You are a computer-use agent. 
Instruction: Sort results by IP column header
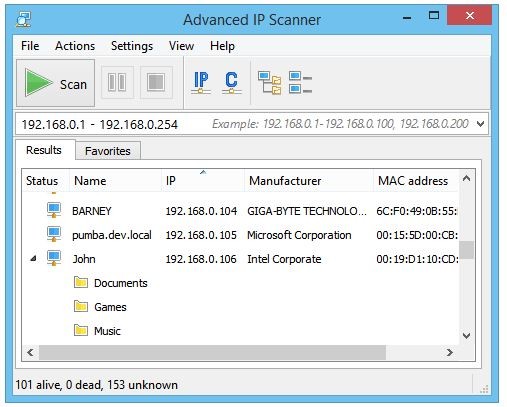[203, 181]
